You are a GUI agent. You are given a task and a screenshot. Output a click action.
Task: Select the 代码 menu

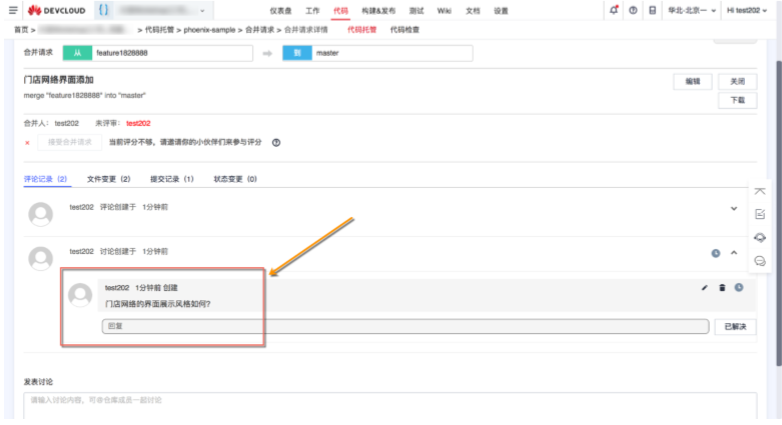pos(341,11)
